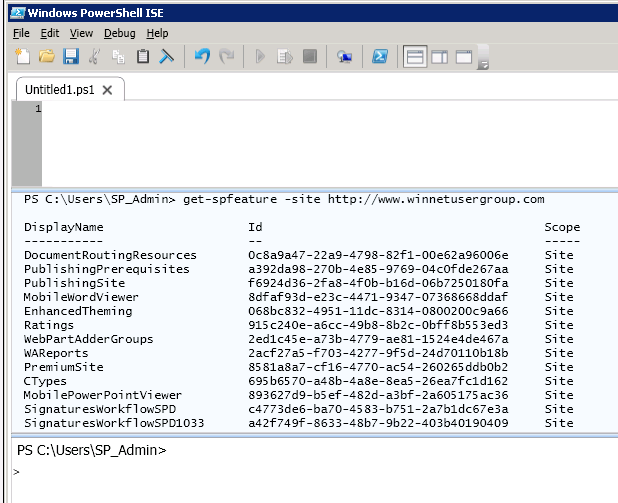Click the command prompt input pane
This screenshot has height=503, width=618.
[315, 471]
